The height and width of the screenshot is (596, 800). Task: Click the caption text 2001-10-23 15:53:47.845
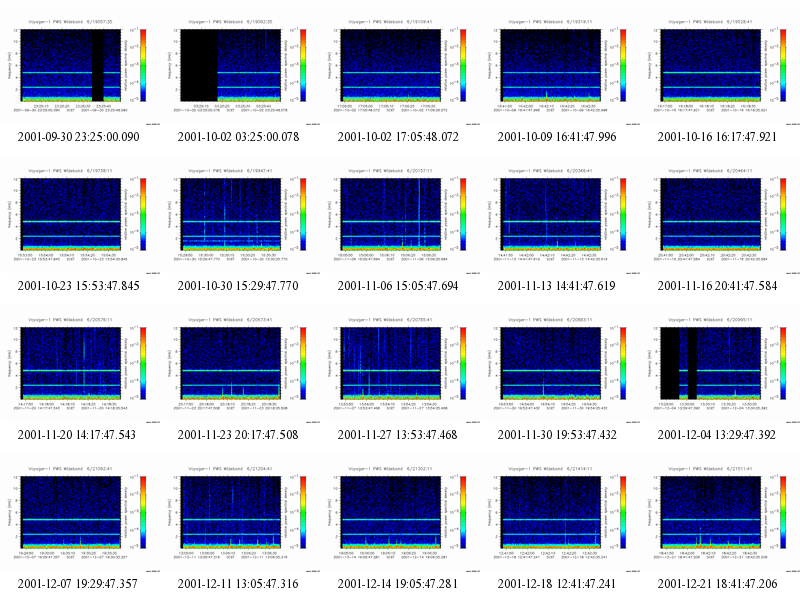(79, 286)
